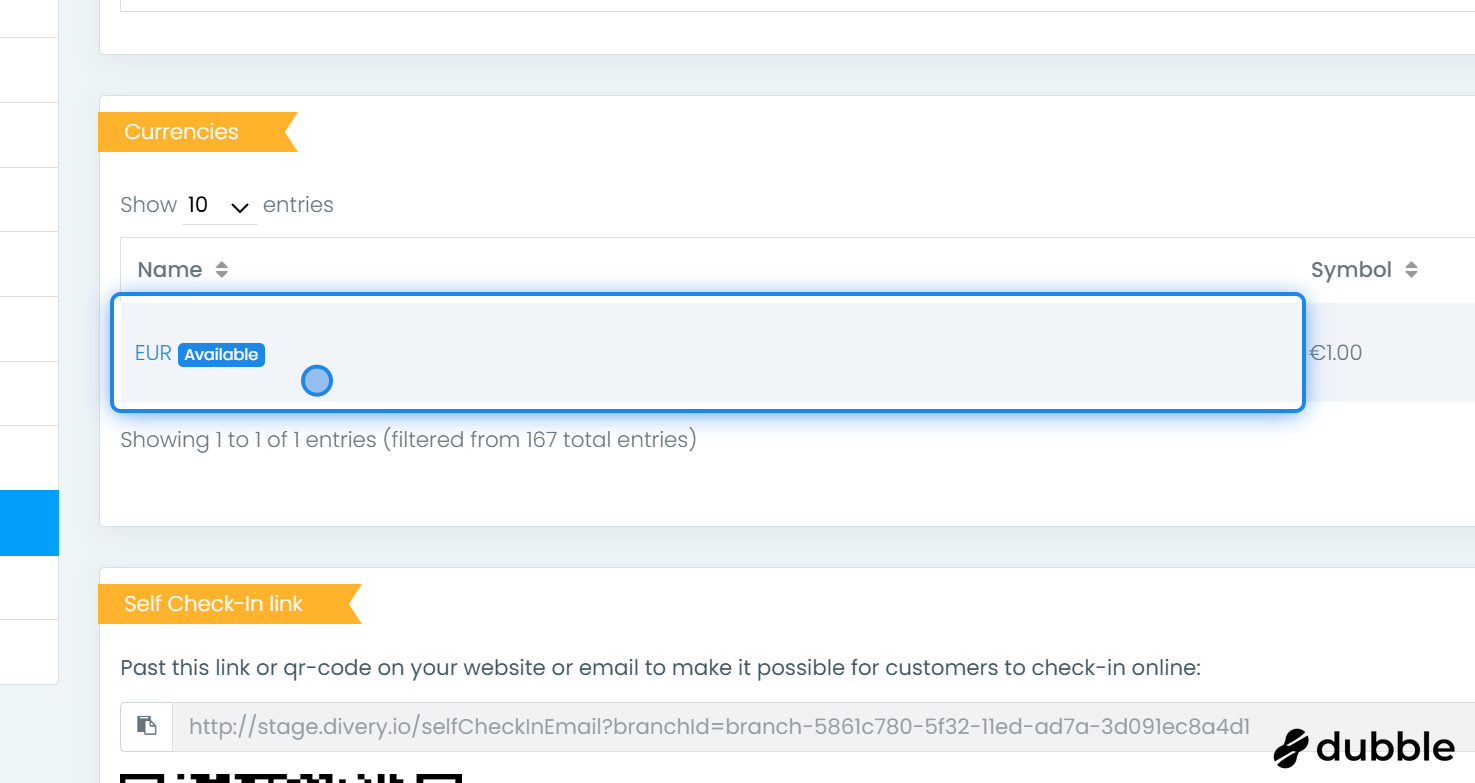This screenshot has height=783, width=1475.
Task: Click the copy icon beside check-in URL
Action: tap(147, 726)
